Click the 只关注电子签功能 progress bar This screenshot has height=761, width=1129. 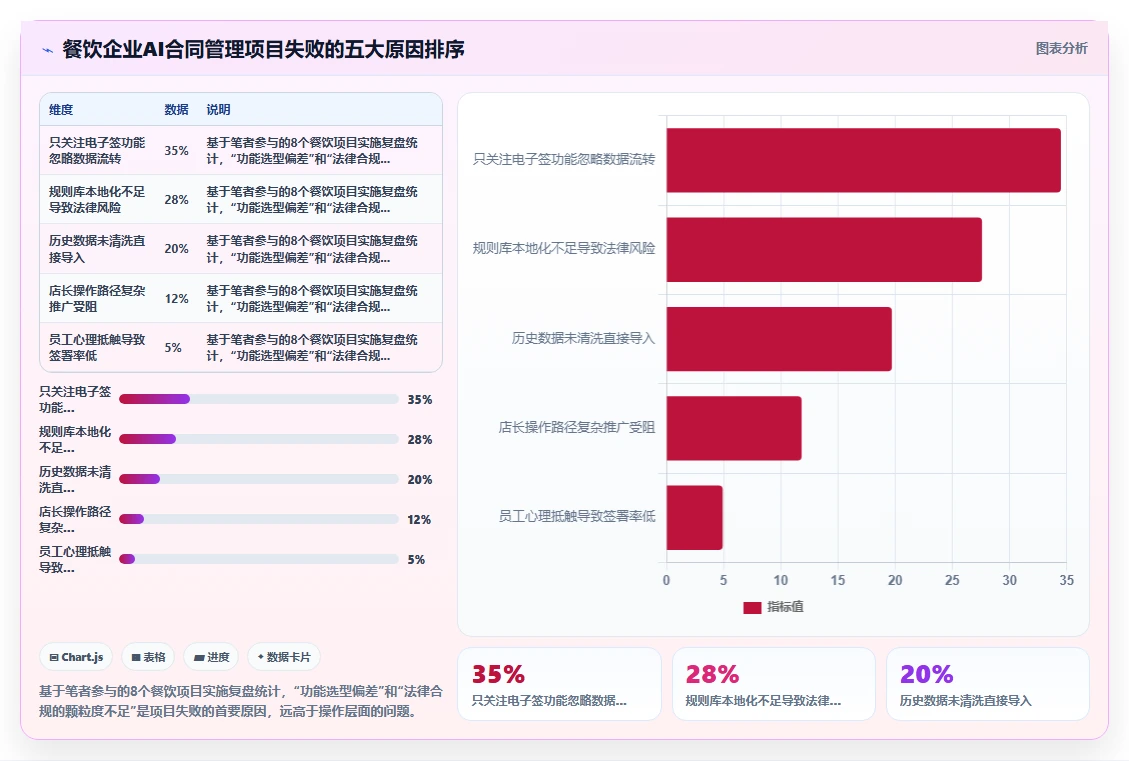258,399
